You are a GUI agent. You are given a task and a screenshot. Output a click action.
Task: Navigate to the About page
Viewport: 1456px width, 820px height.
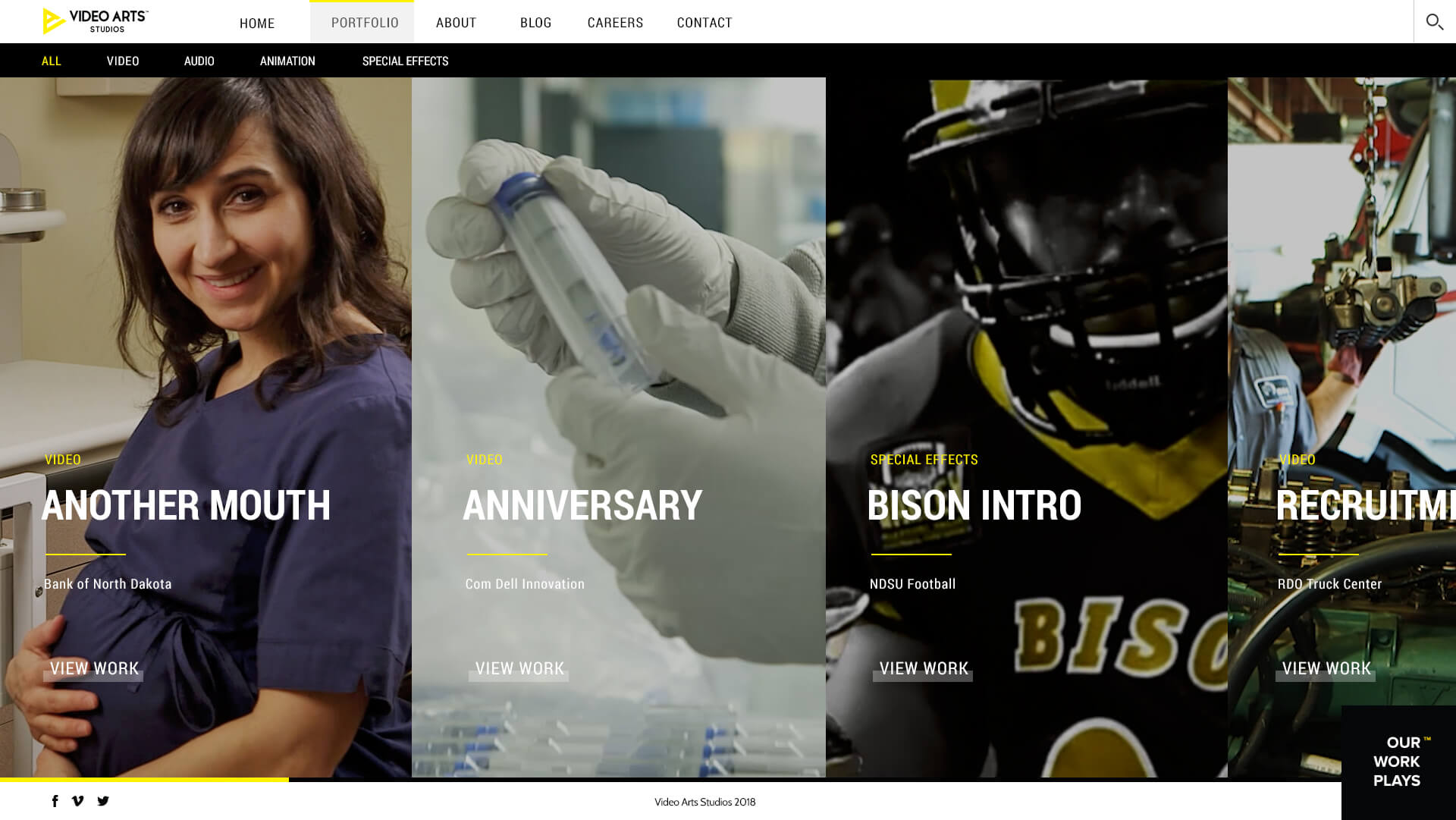pyautogui.click(x=456, y=23)
